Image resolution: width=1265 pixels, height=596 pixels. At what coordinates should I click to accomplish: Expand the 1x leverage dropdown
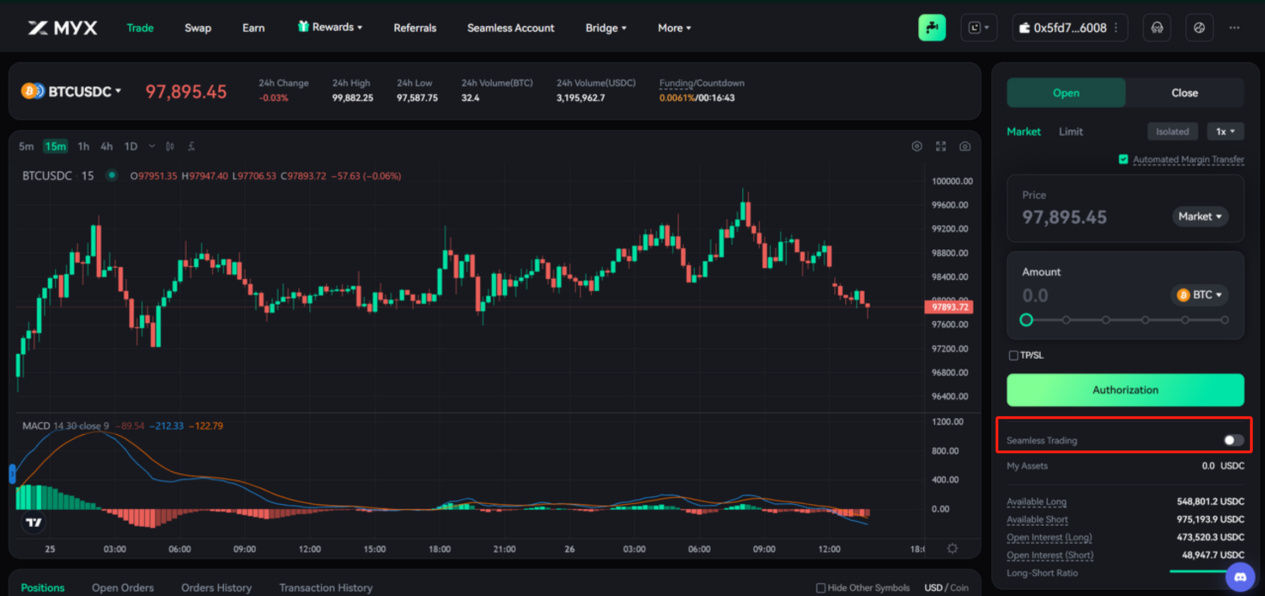(x=1225, y=131)
